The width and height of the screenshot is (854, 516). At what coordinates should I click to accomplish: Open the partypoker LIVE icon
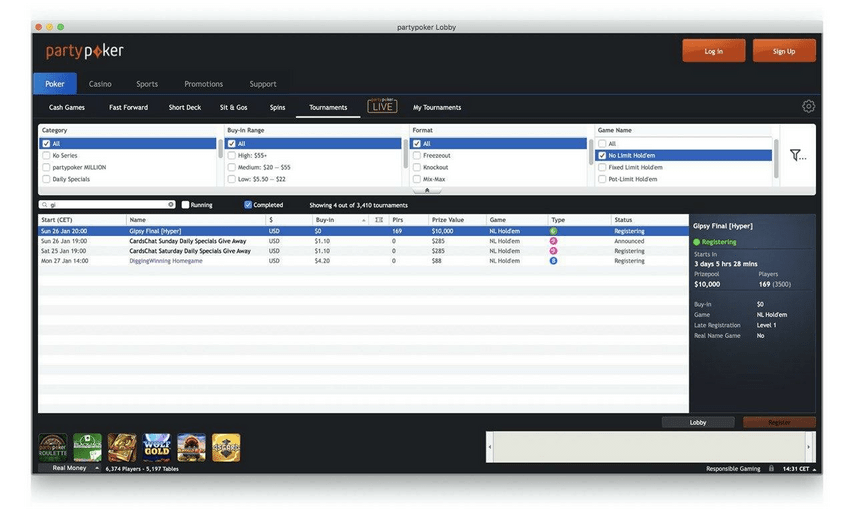pos(382,106)
